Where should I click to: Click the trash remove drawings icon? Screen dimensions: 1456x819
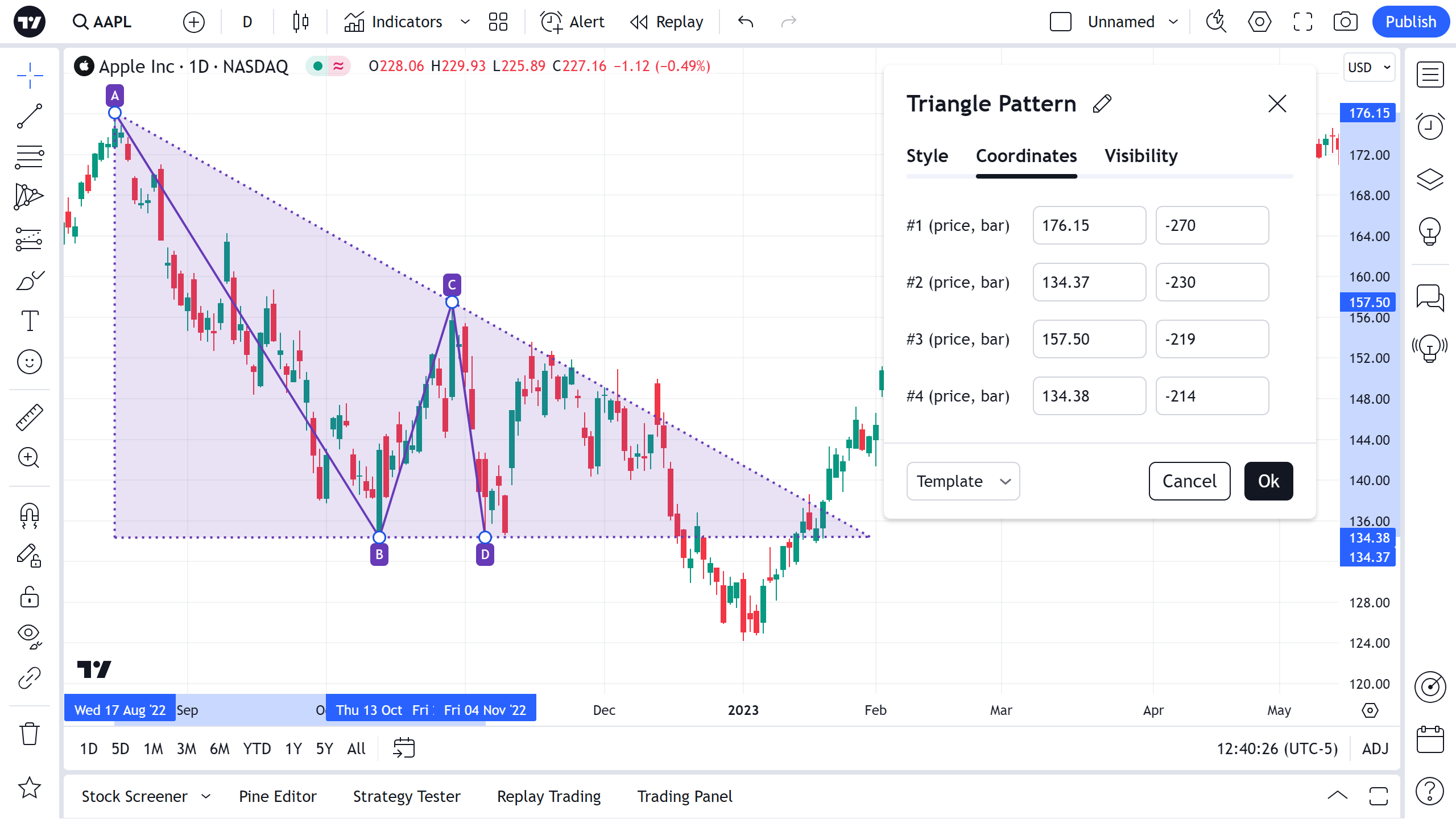(30, 734)
